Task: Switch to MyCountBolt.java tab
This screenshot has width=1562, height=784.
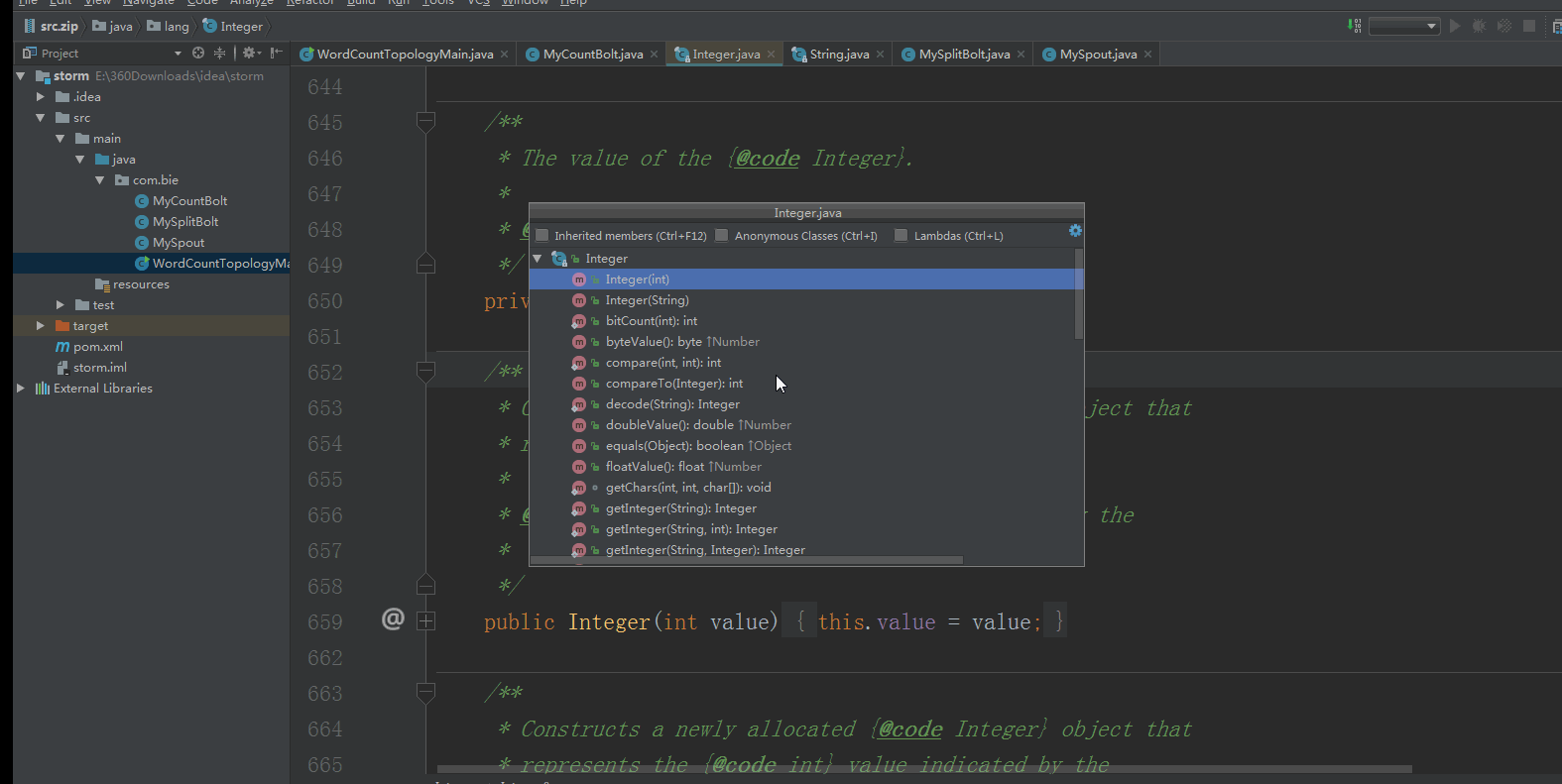Action: pyautogui.click(x=592, y=55)
